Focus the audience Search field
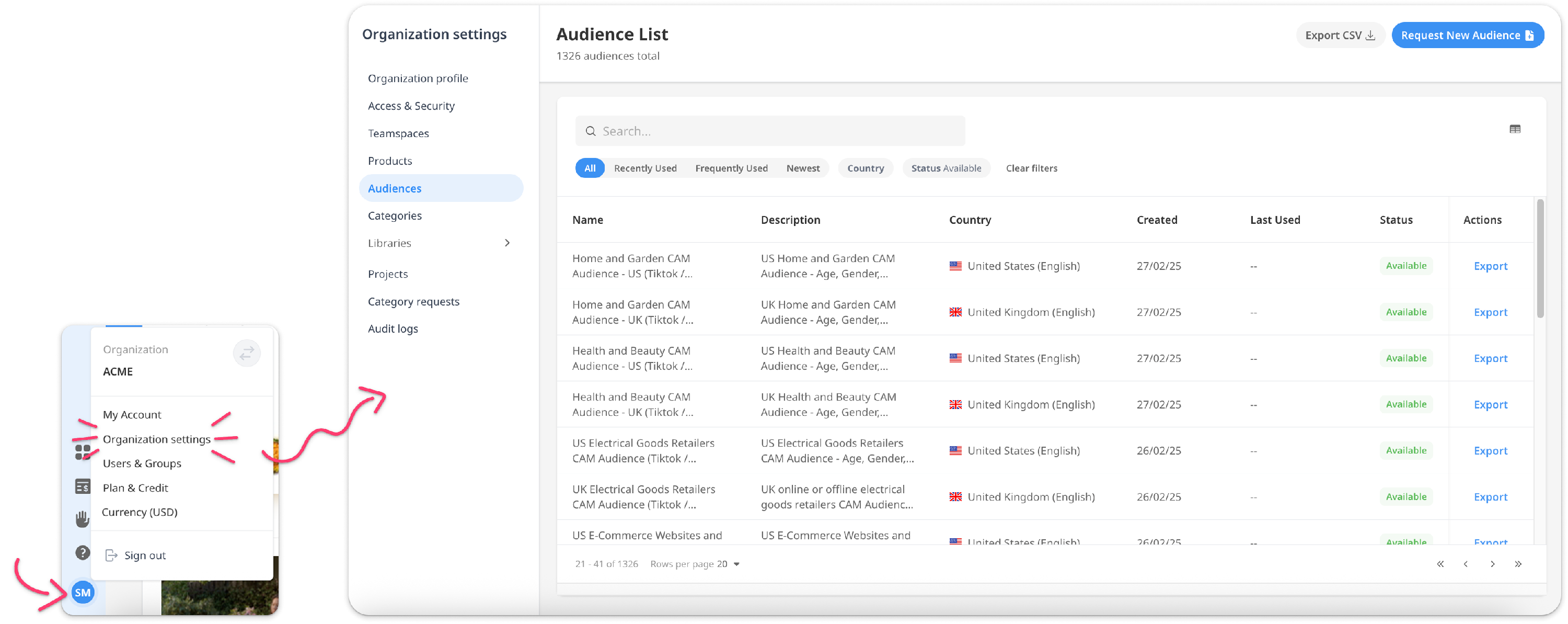 770,131
